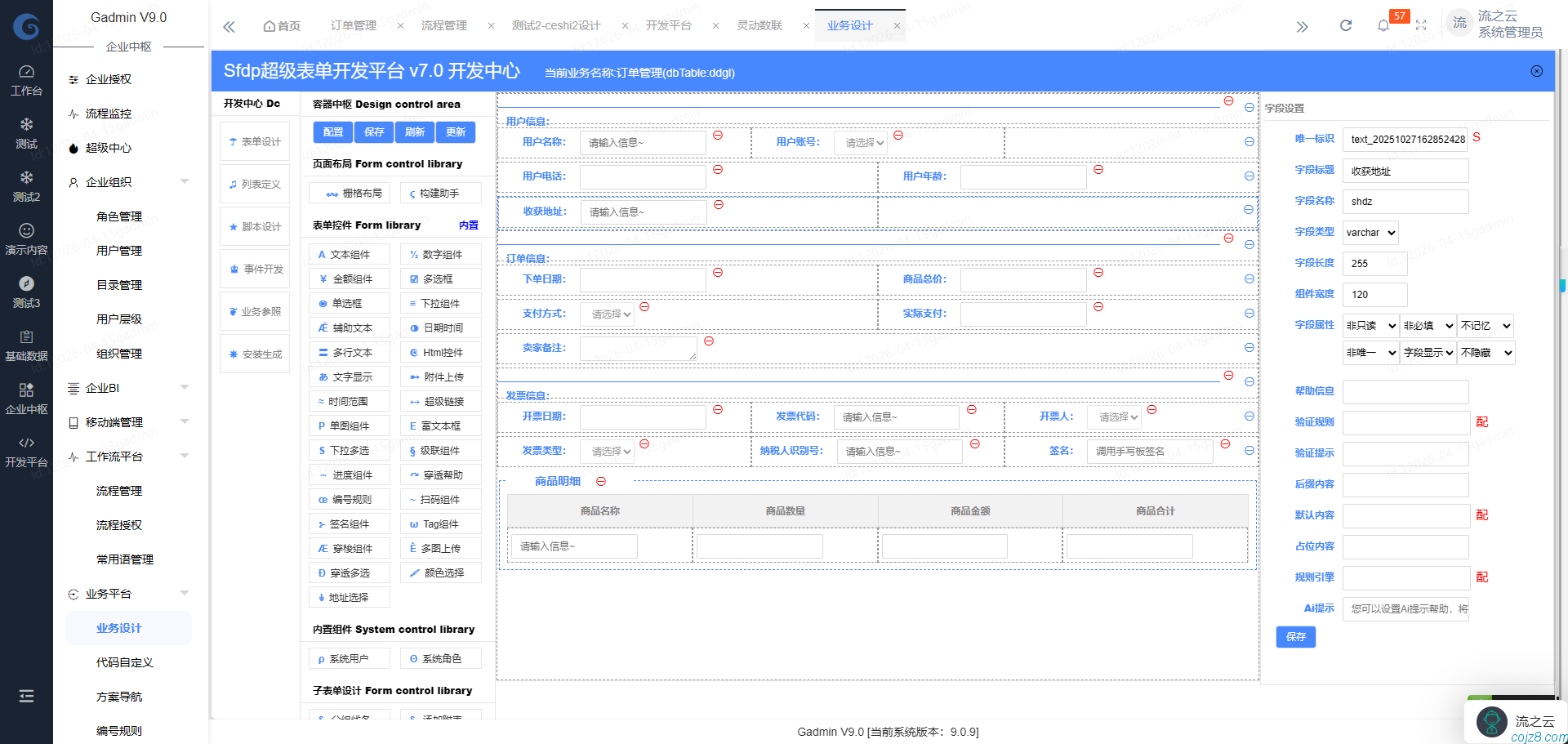1568x744 pixels.
Task: Open 用户管理 in the sidebar menu
Action: [119, 251]
